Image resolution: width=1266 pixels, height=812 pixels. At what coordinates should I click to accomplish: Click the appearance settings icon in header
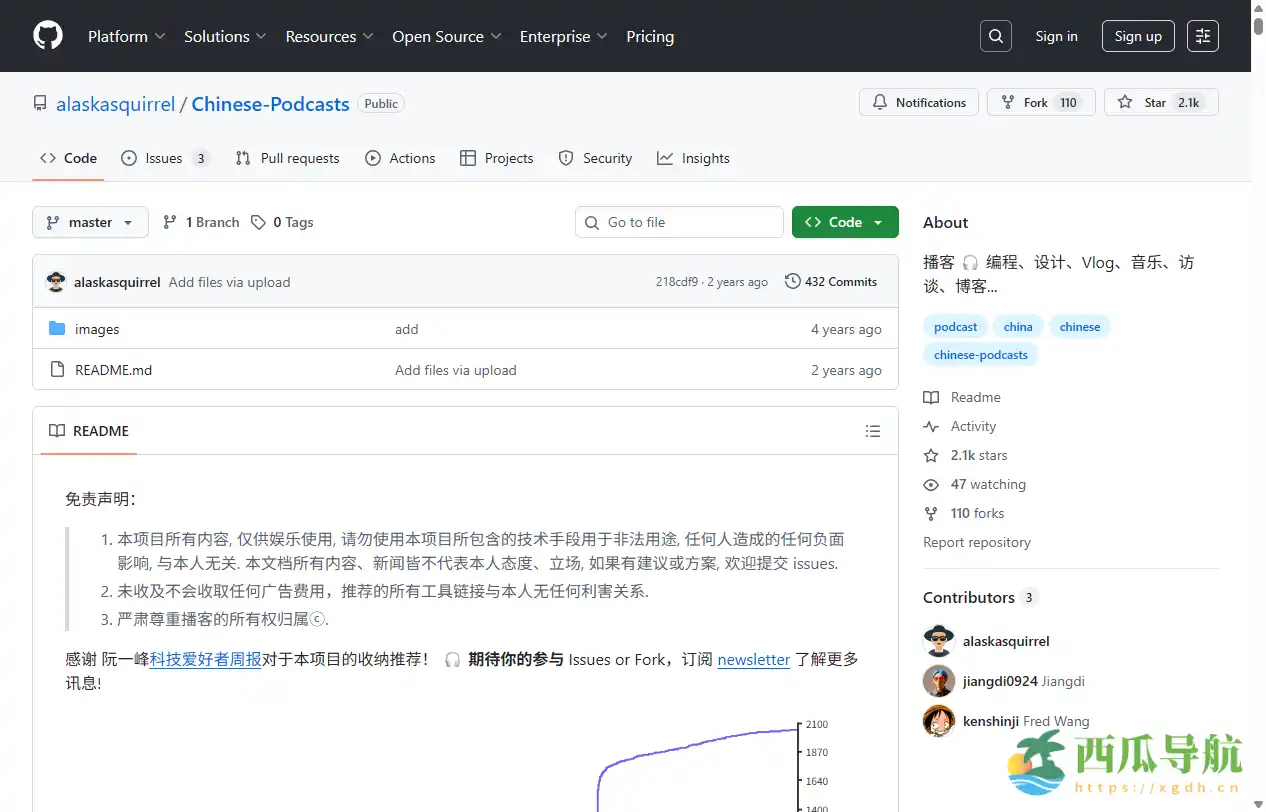(x=1203, y=36)
